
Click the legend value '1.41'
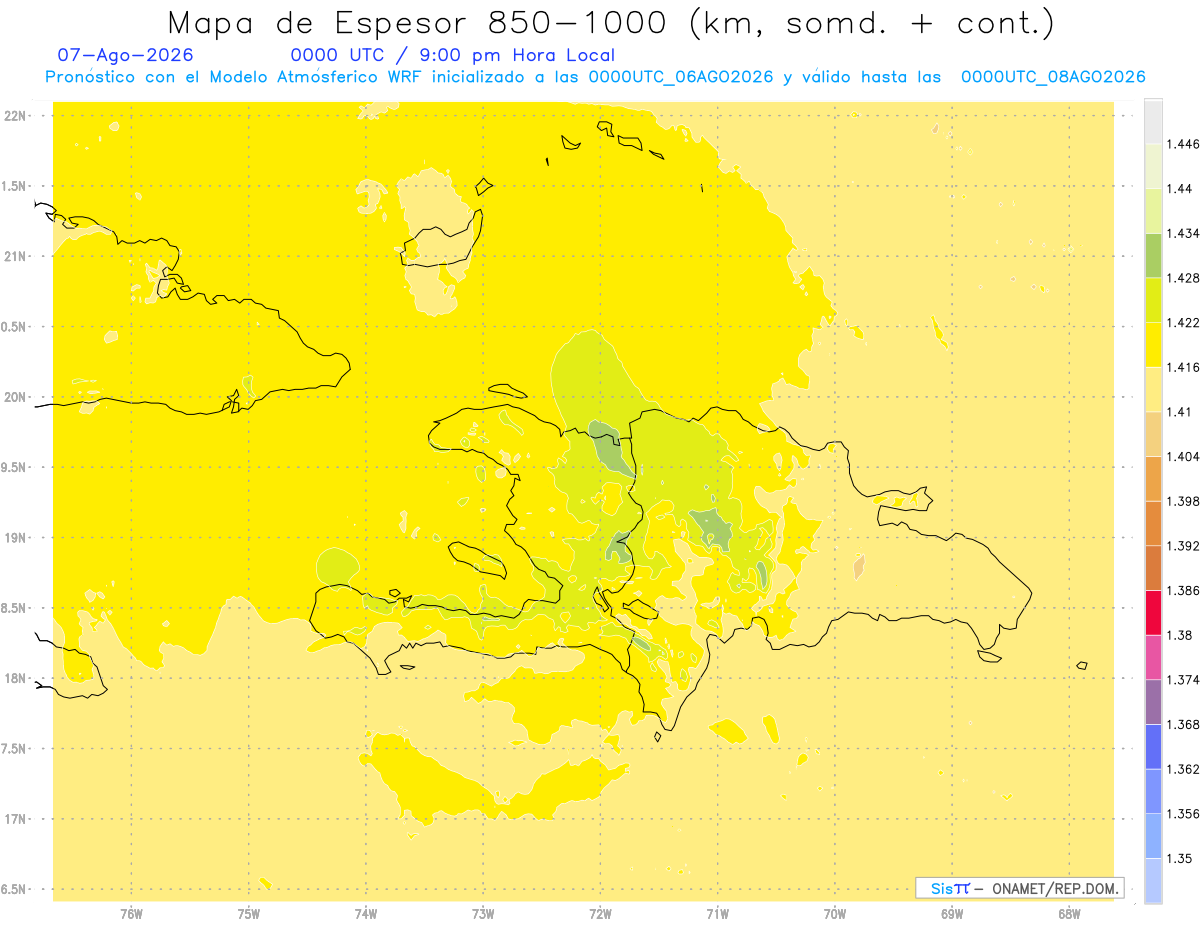pyautogui.click(x=1179, y=412)
